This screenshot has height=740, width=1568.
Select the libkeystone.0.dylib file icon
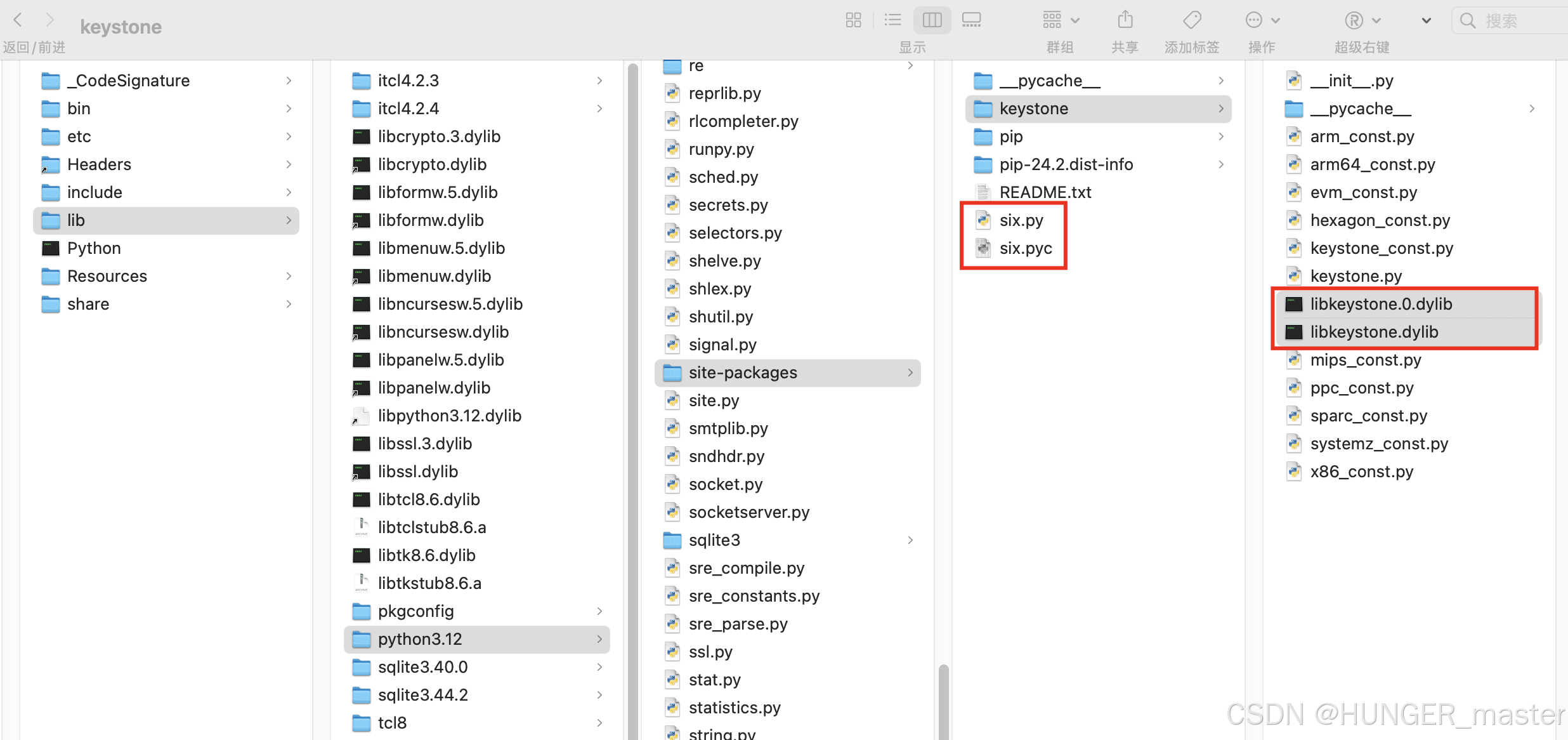click(1295, 304)
